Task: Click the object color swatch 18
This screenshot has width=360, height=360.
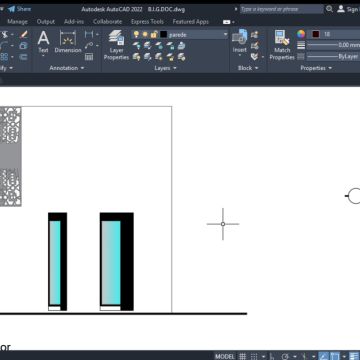Action: 316,34
